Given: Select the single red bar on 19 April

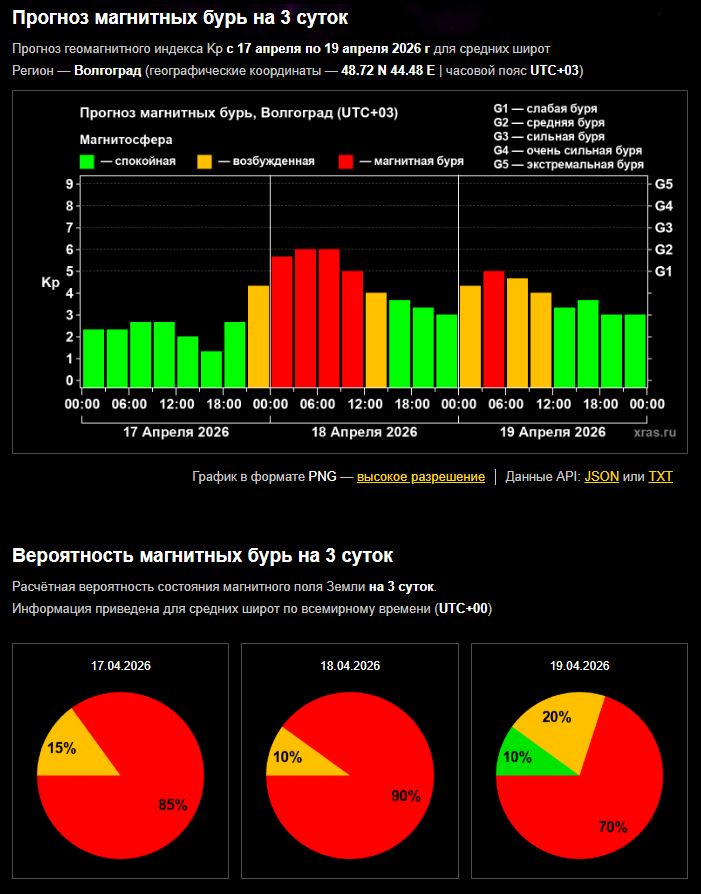Looking at the screenshot, I should point(493,328).
